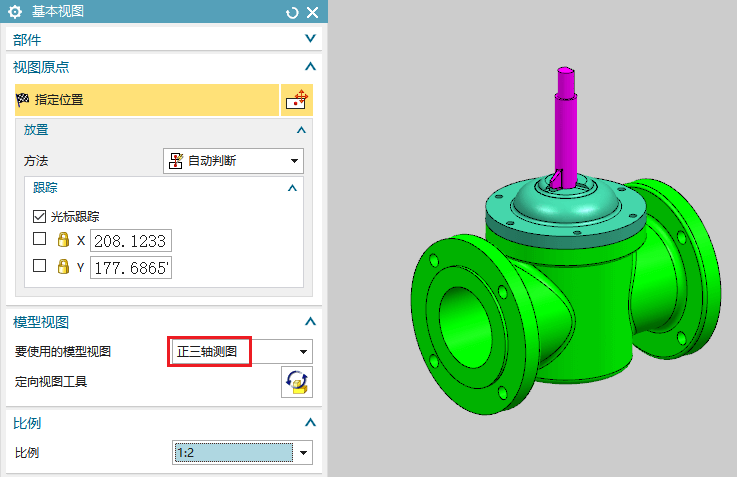Image resolution: width=737 pixels, height=477 pixels.
Task: Enable the X coordinate lock checkbox
Action: point(39,239)
